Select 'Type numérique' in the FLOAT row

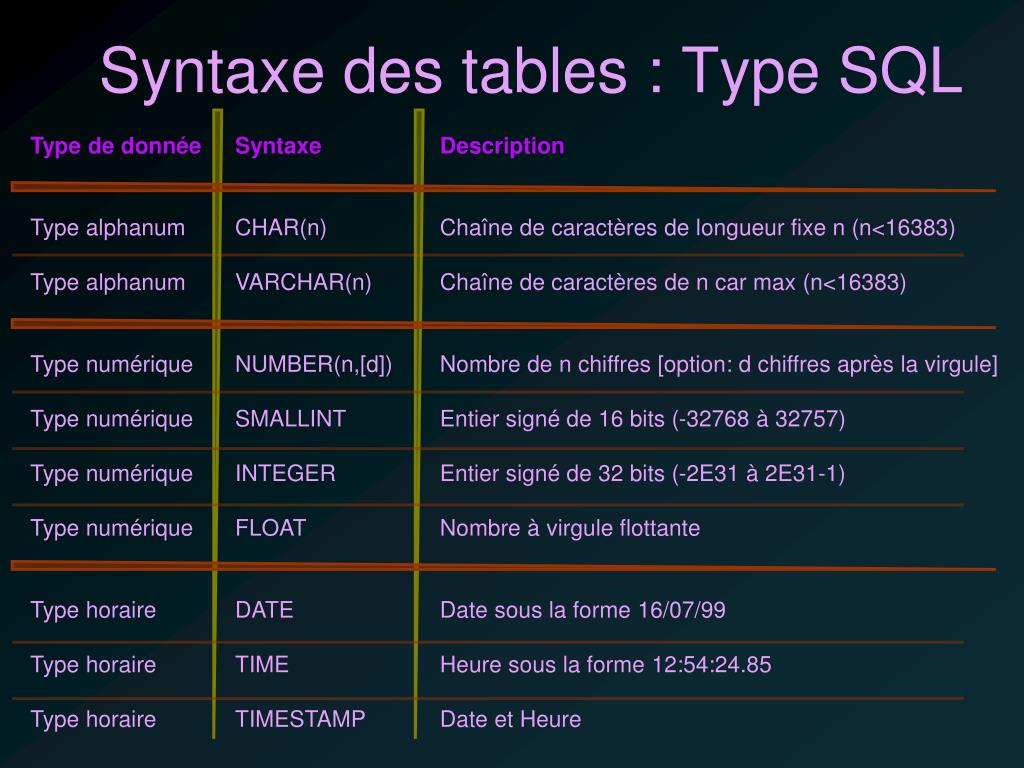pos(112,529)
